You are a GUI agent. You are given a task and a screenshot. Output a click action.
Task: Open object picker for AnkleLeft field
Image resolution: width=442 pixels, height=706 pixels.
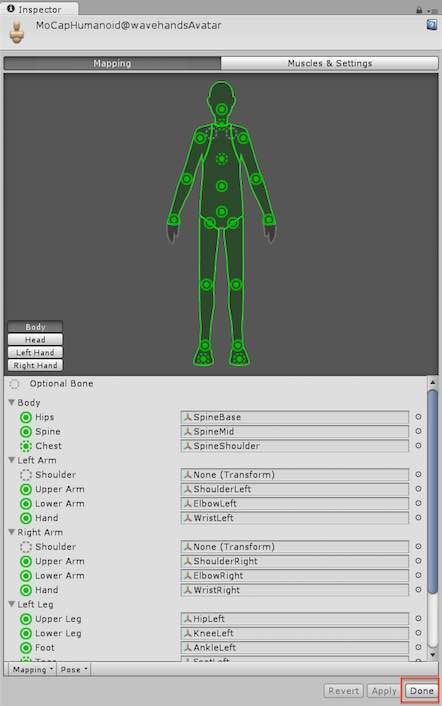point(418,647)
